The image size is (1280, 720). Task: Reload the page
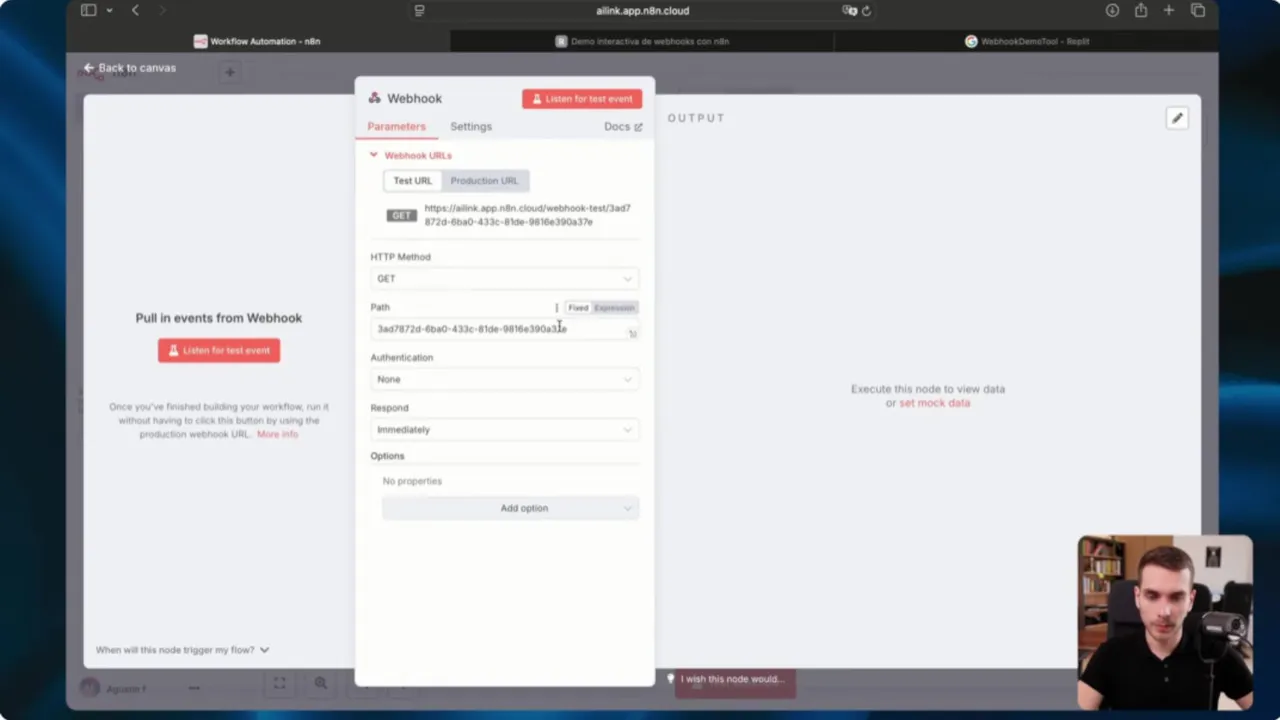tap(866, 11)
